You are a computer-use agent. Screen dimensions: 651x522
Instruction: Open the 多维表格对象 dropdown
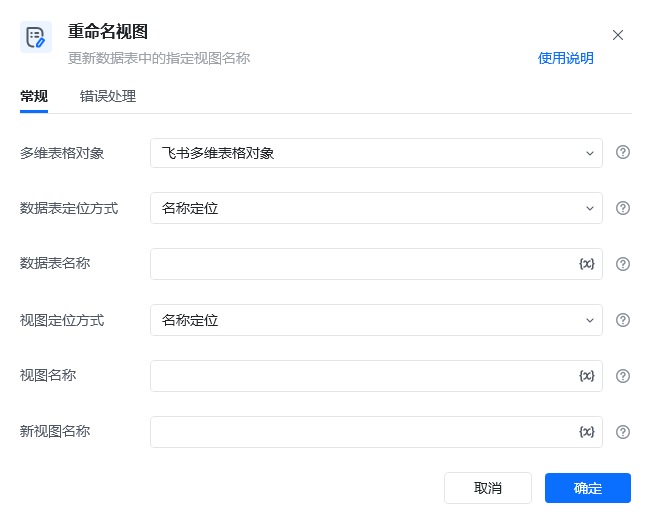click(376, 153)
